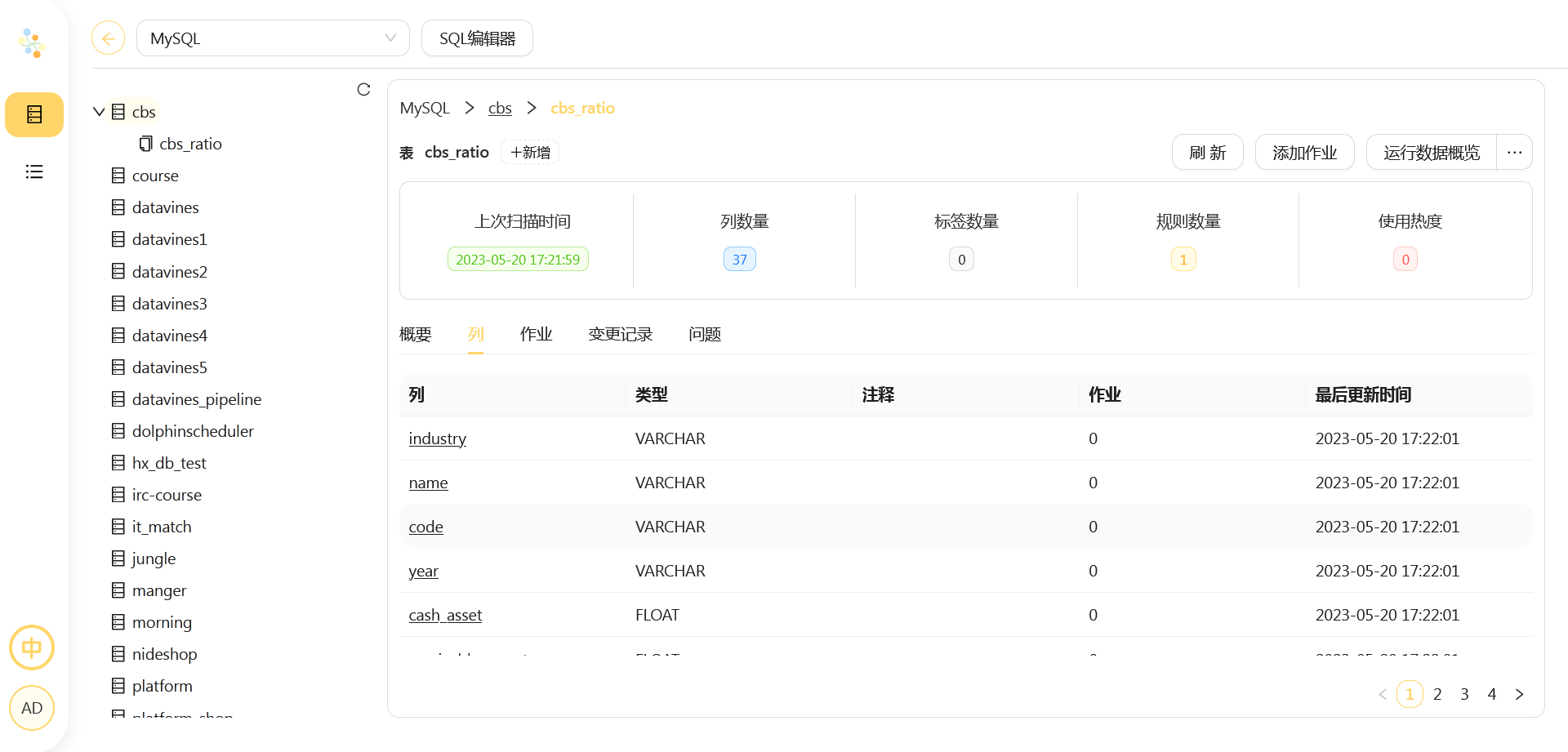This screenshot has height=752, width=1568.
Task: Select the datavines5 database
Action: pos(170,367)
